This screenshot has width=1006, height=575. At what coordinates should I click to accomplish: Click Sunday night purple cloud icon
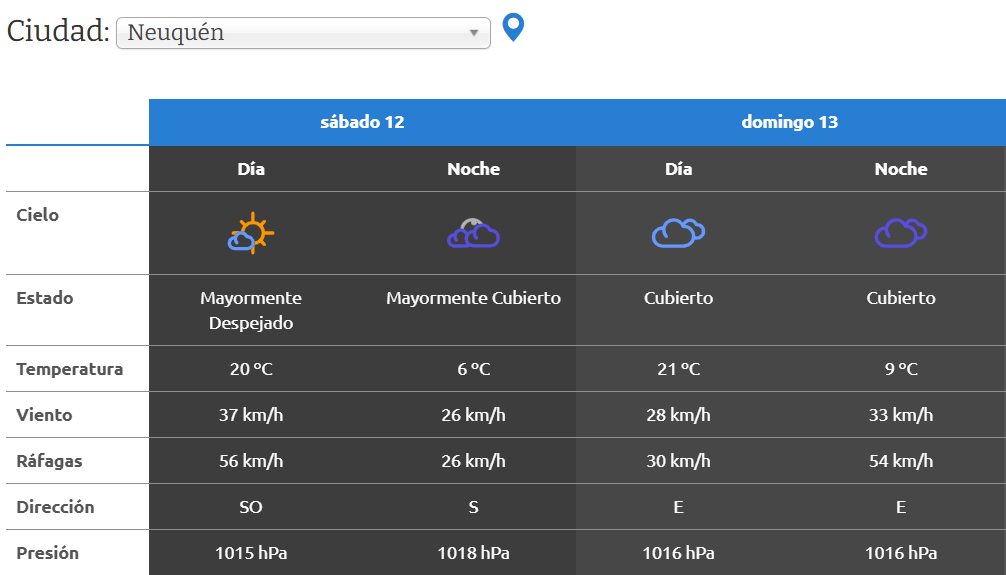coord(900,233)
